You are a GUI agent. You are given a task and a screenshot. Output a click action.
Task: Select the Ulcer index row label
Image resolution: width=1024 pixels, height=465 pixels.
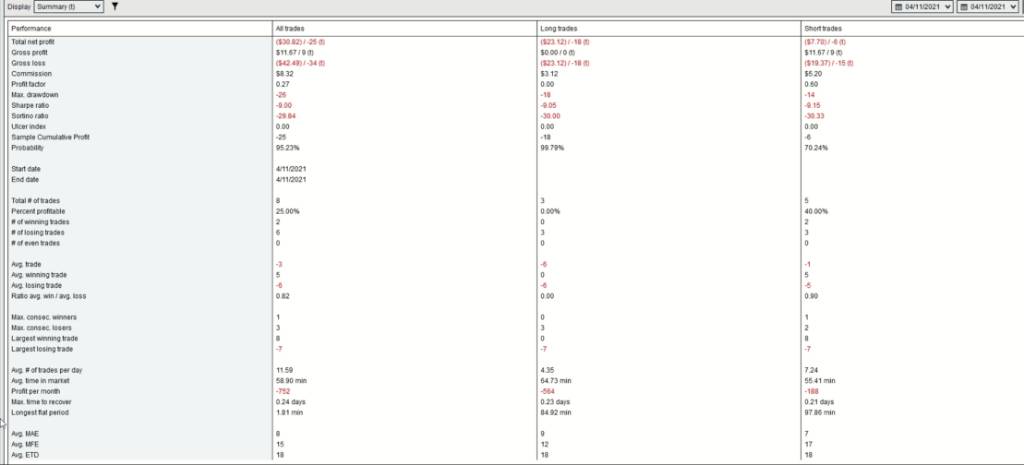(29, 126)
